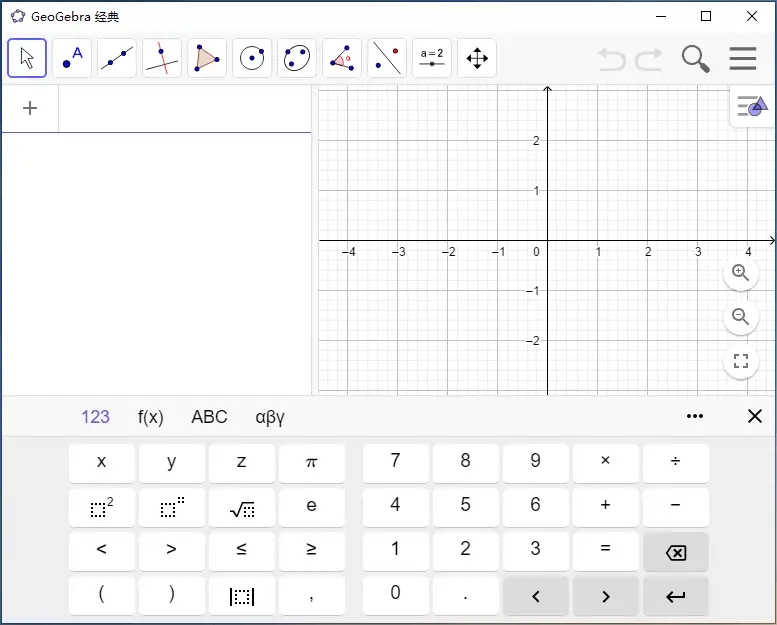777x625 pixels.
Task: Open the graphics style bar
Action: click(x=752, y=106)
